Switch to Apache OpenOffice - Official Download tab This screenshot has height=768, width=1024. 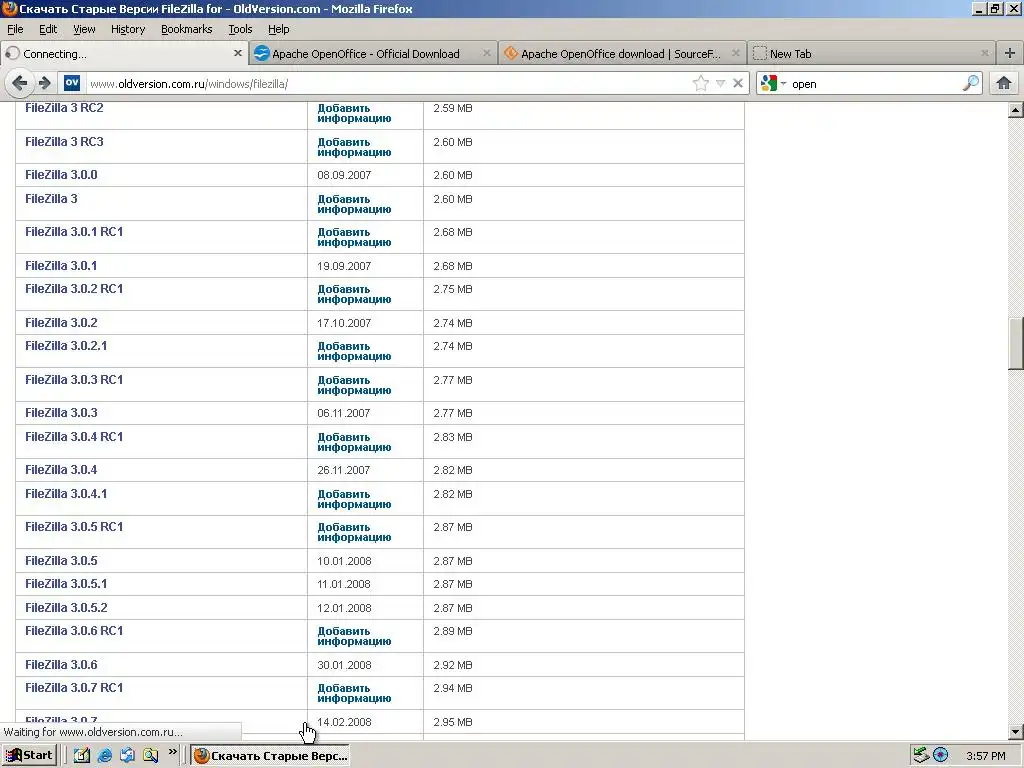(373, 54)
